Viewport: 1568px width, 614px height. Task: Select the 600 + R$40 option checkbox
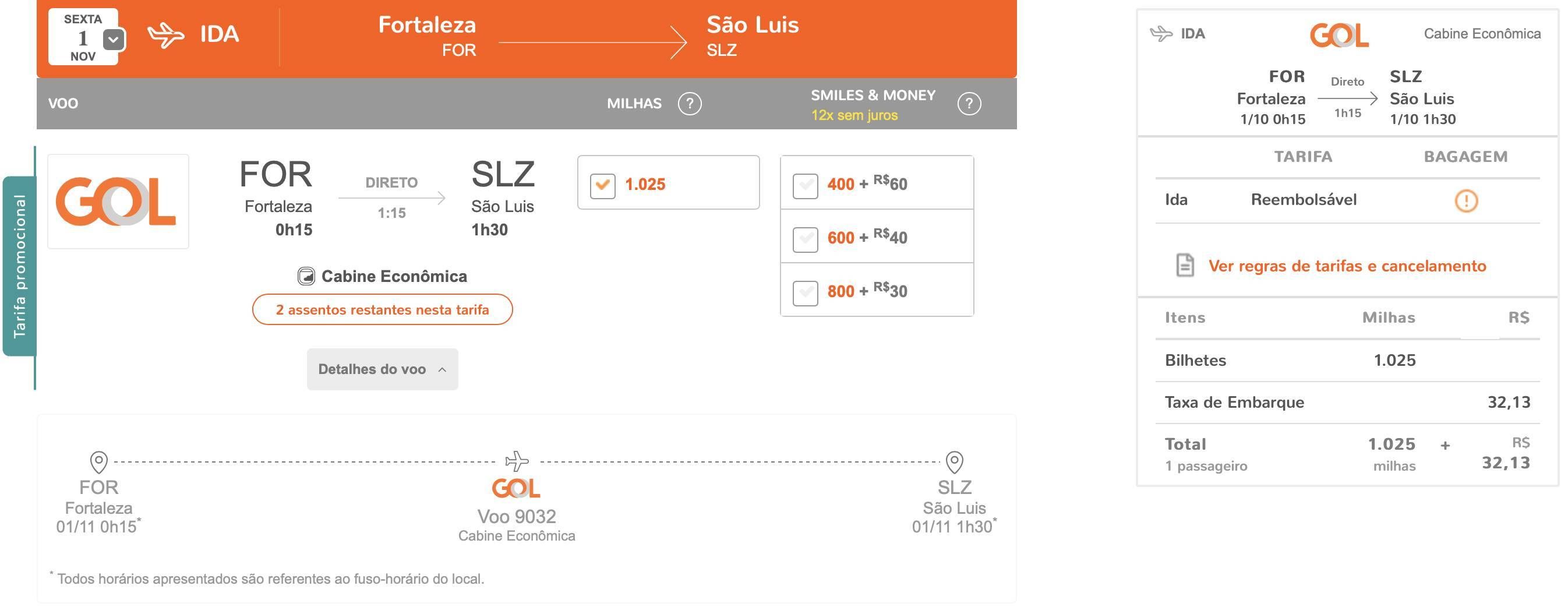(806, 239)
